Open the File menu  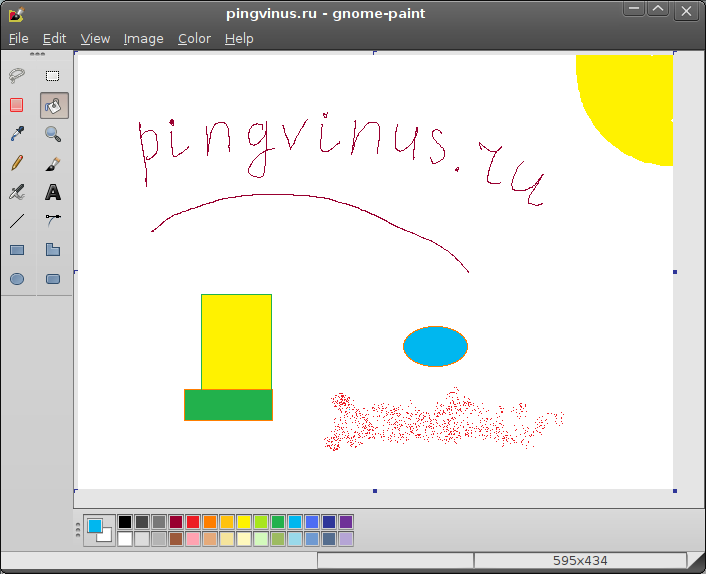(18, 39)
